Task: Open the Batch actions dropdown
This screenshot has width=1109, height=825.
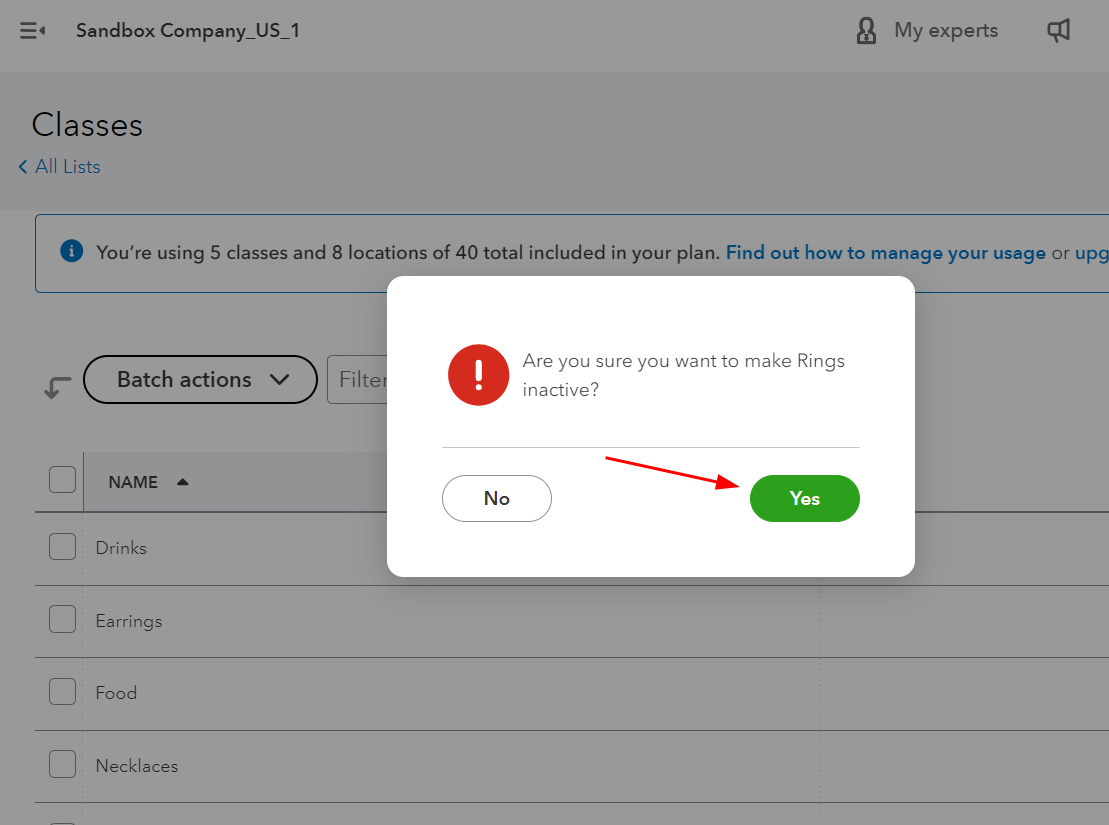Action: [199, 379]
